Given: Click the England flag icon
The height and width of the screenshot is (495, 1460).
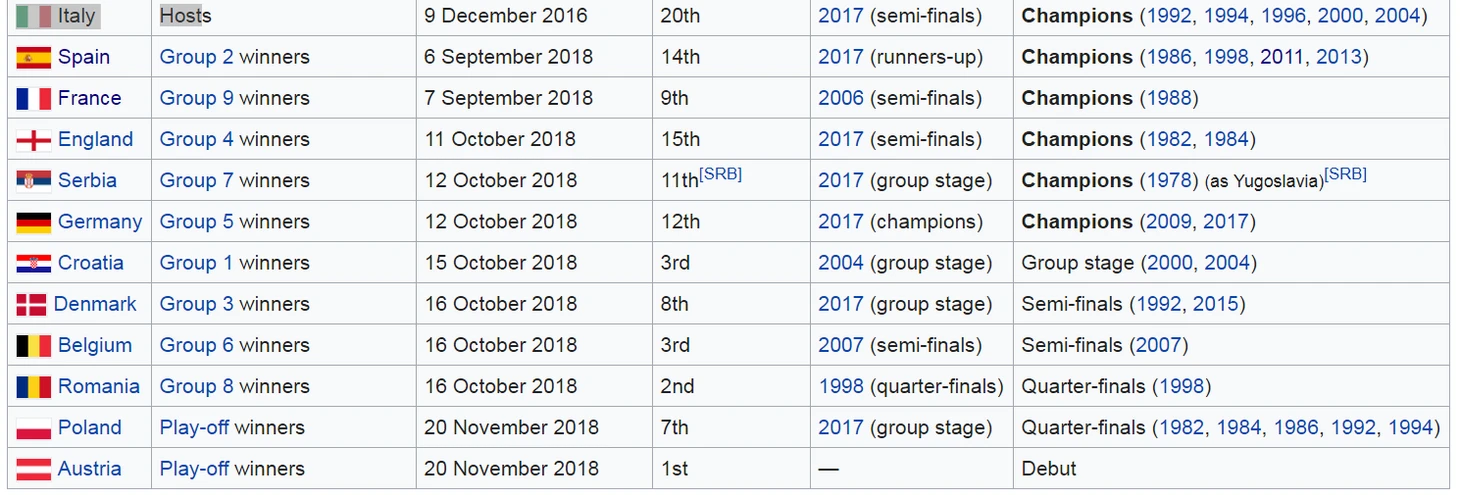Looking at the screenshot, I should click(33, 140).
